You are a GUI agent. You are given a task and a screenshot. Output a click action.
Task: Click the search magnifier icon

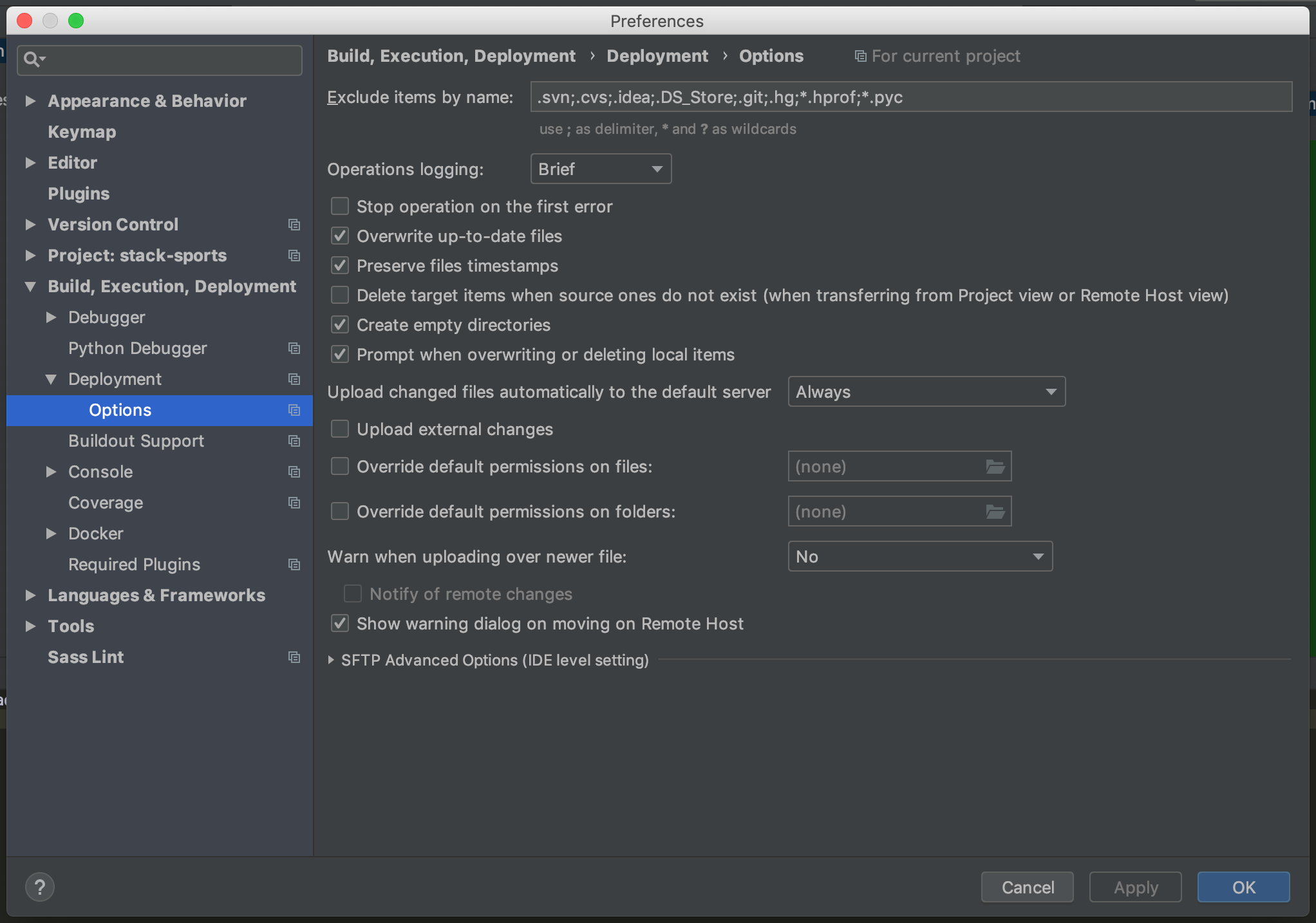[31, 59]
